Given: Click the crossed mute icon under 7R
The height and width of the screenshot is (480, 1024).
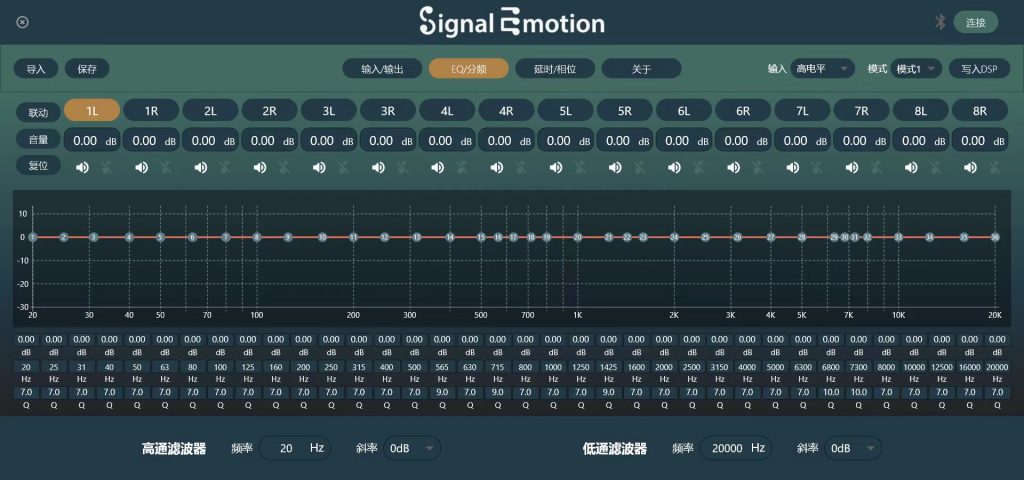Looking at the screenshot, I should tap(876, 168).
